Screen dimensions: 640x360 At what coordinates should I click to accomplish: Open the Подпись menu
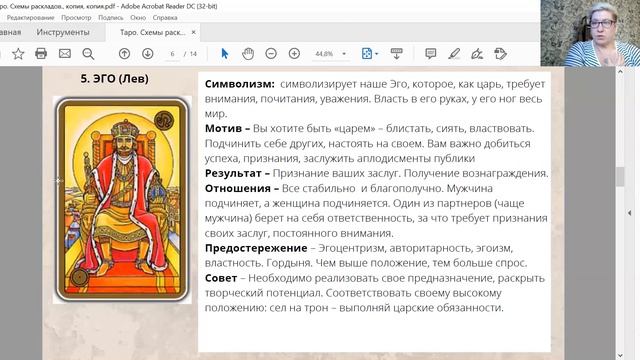click(111, 18)
